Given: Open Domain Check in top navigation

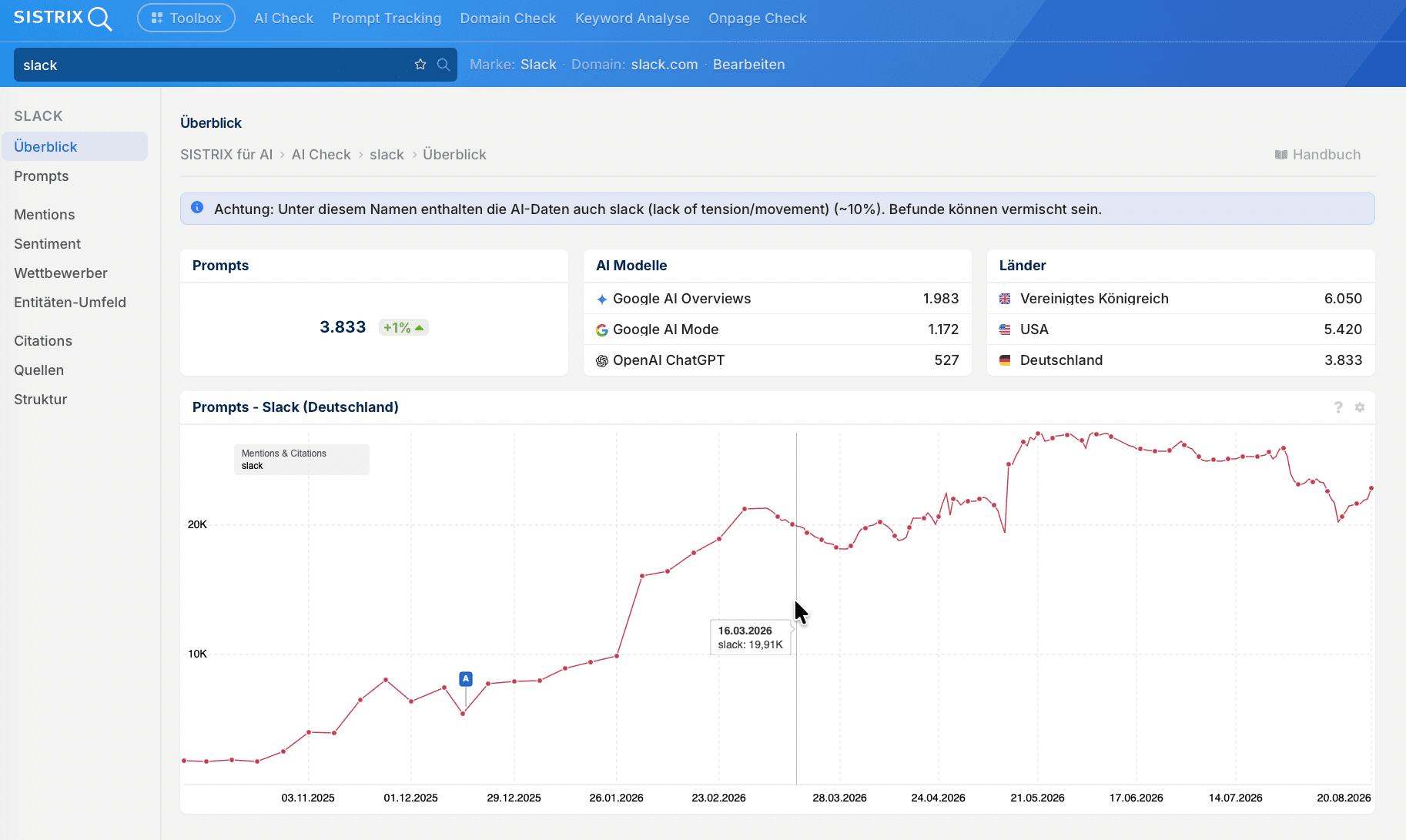Looking at the screenshot, I should click(x=508, y=18).
